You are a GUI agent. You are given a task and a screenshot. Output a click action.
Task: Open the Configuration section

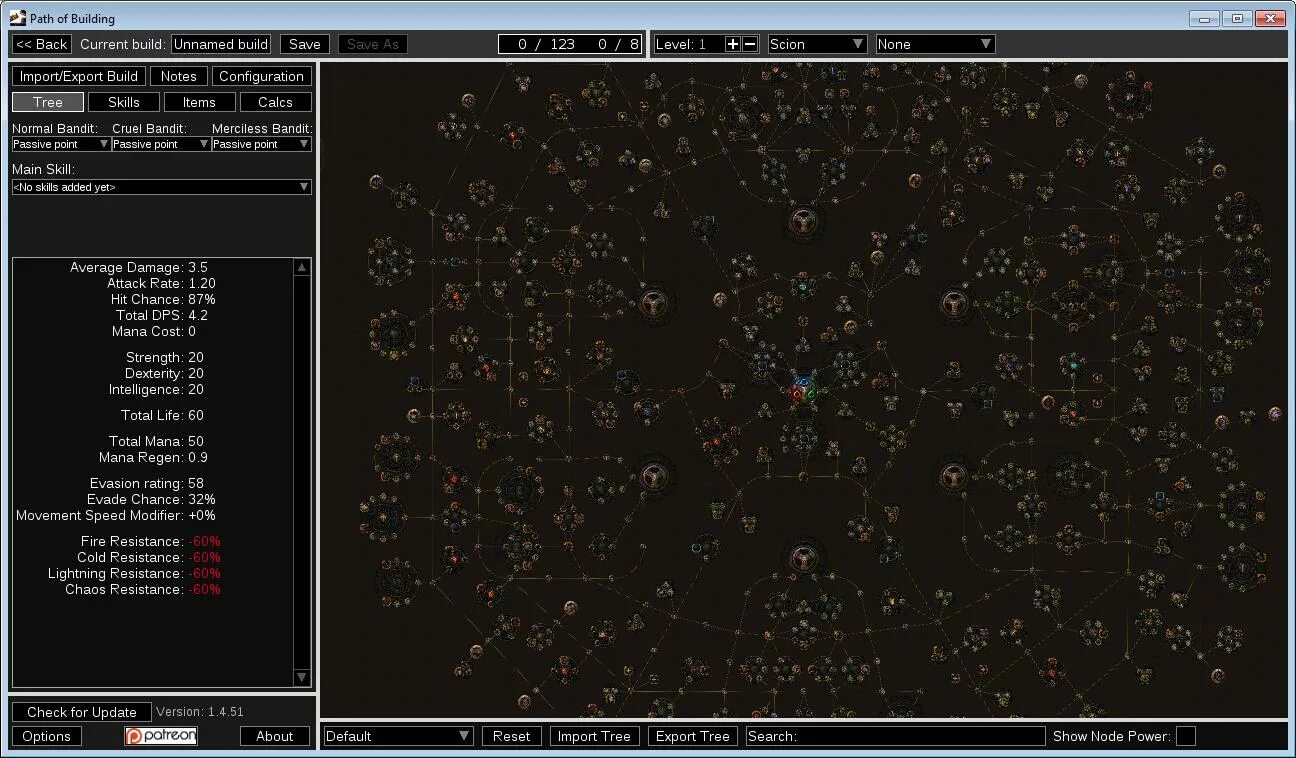(261, 76)
